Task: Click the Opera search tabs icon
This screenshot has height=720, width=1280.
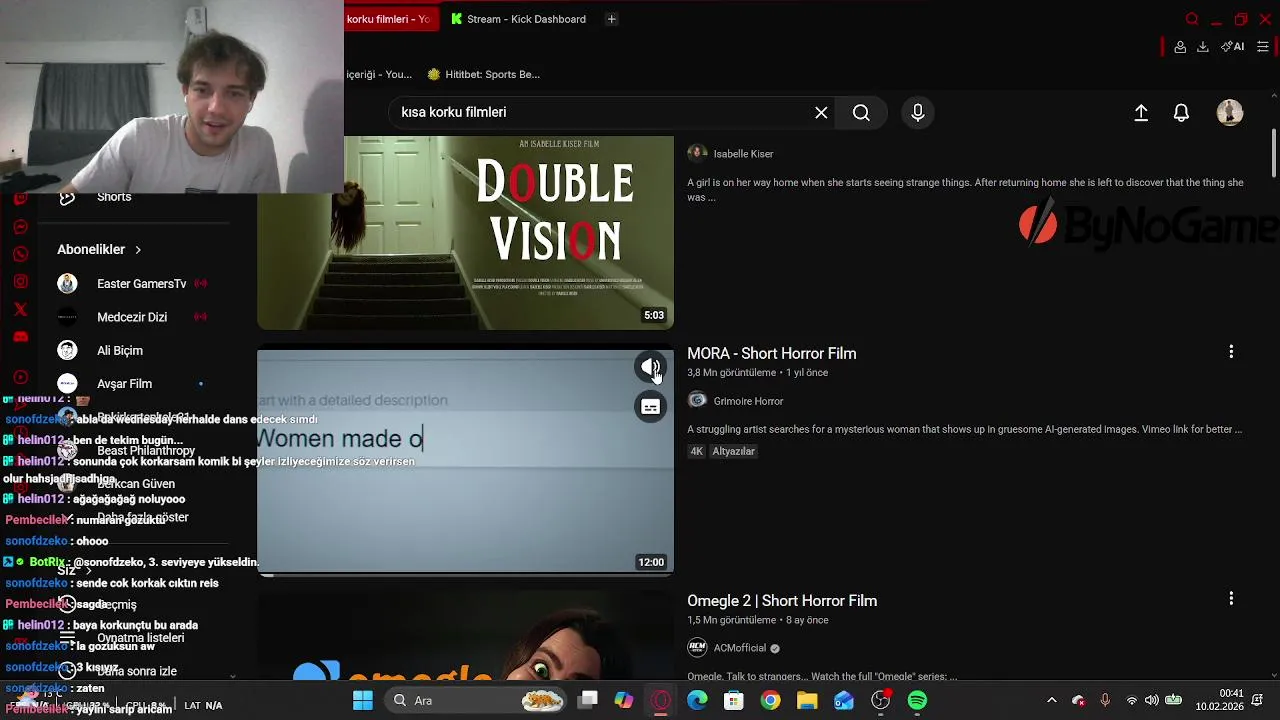Action: pos(1192,19)
